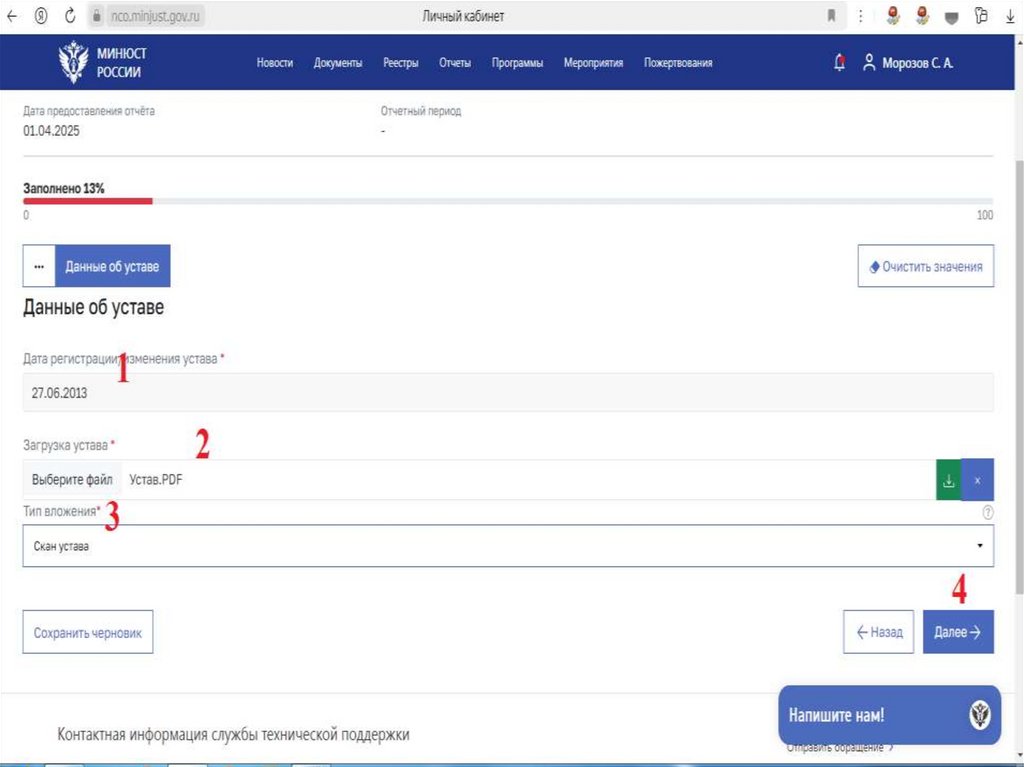Click the padlock site security icon

[97, 16]
